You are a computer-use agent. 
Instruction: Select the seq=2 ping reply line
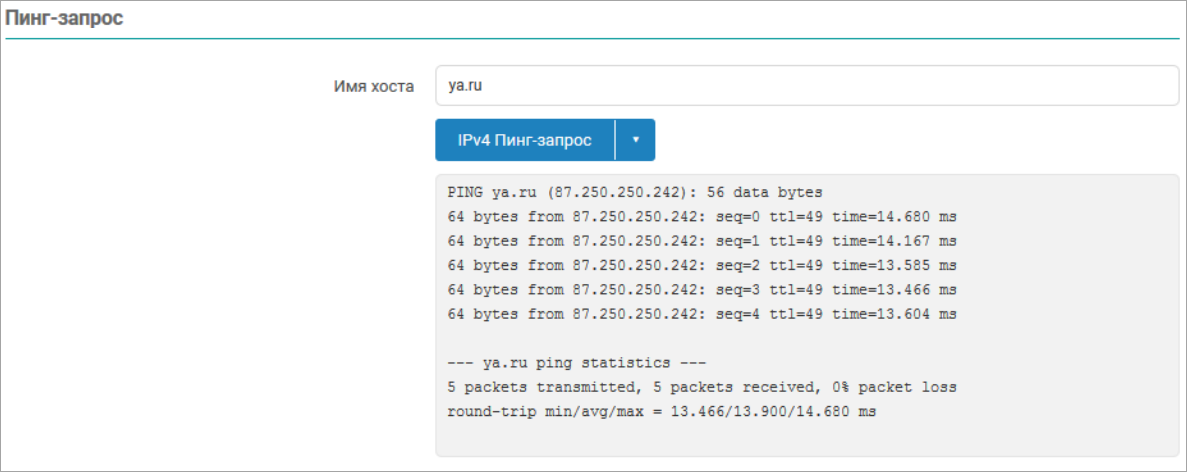(703, 265)
